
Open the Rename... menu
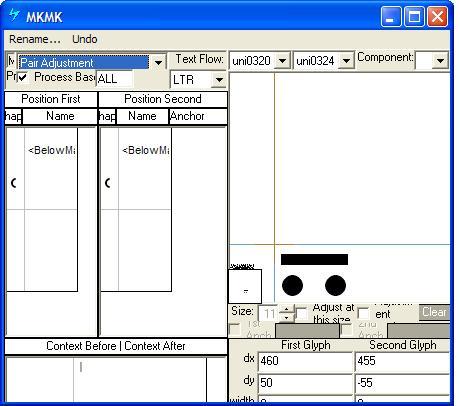[35, 39]
